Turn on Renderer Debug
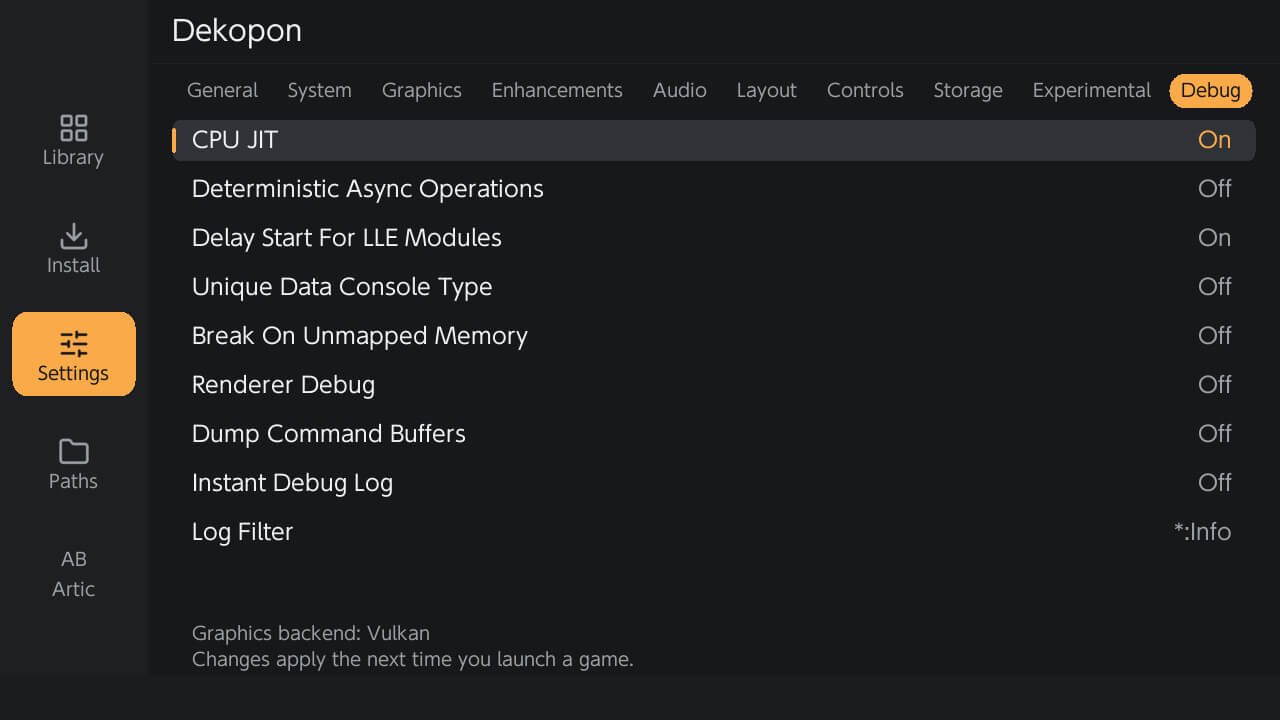 pyautogui.click(x=714, y=385)
